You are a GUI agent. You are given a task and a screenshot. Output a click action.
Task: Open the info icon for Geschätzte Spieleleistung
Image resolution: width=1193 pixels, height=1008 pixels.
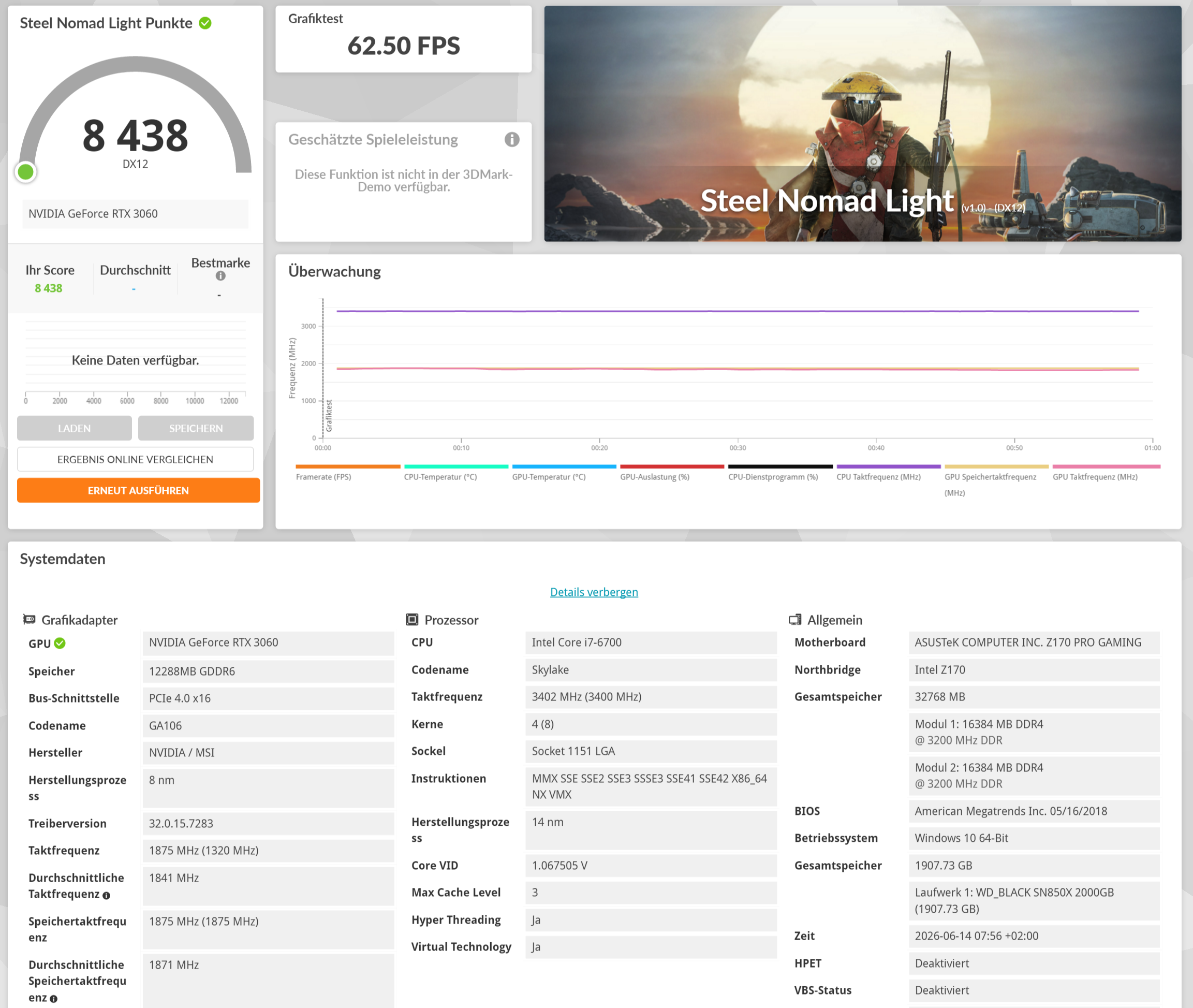pos(512,139)
